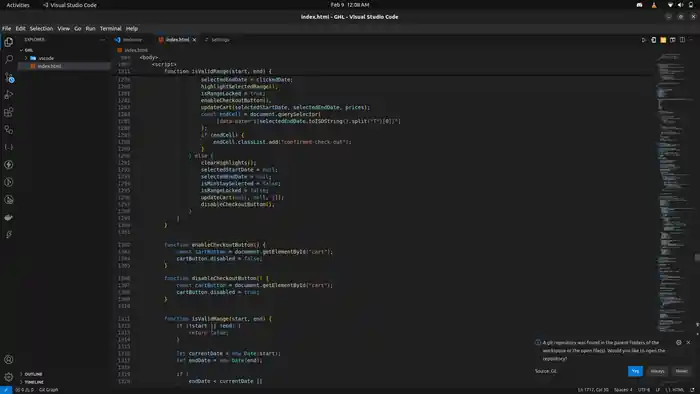Click the Visual Studio Code app menu in the top bar
Viewport: 700px width, 394px height.
point(70,5)
